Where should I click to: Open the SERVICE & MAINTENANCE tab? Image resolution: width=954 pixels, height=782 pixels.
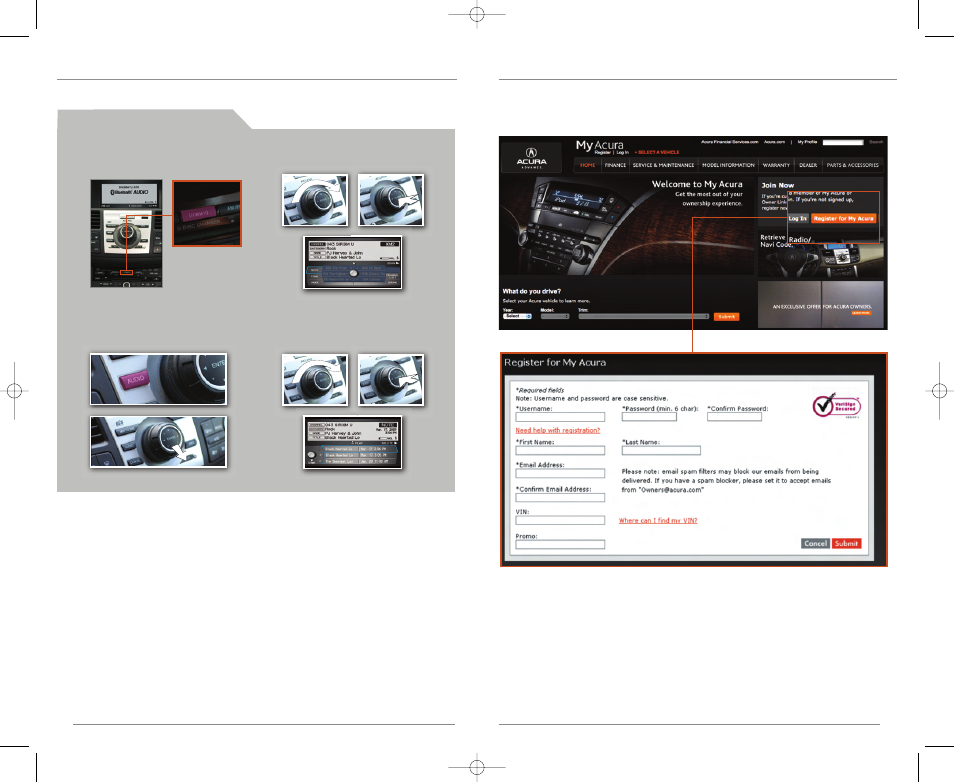tap(663, 165)
